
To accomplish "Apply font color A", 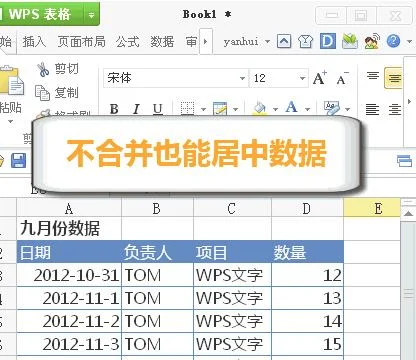I will tap(291, 107).
